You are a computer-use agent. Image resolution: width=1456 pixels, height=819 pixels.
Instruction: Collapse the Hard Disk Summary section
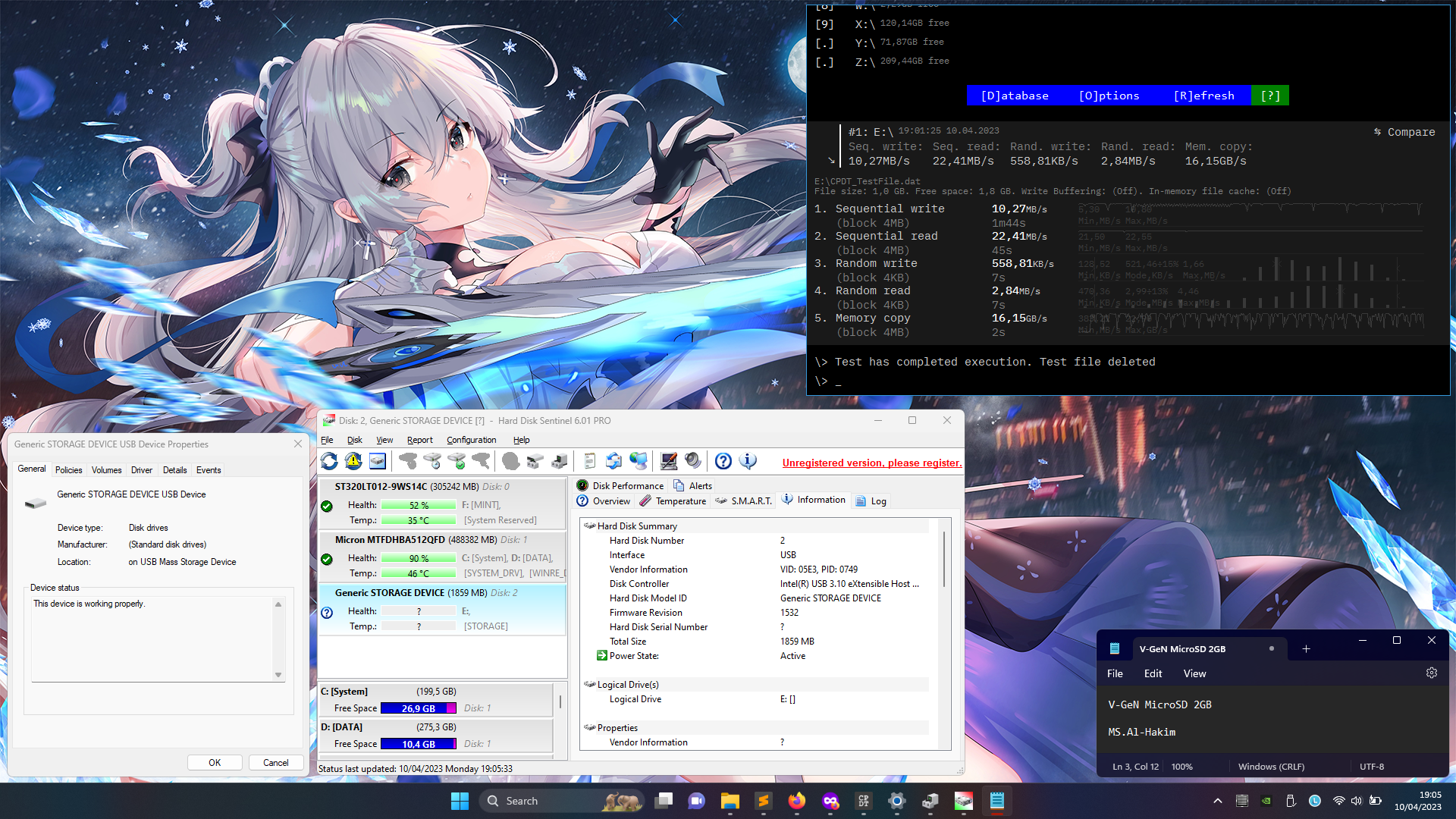pyautogui.click(x=589, y=526)
